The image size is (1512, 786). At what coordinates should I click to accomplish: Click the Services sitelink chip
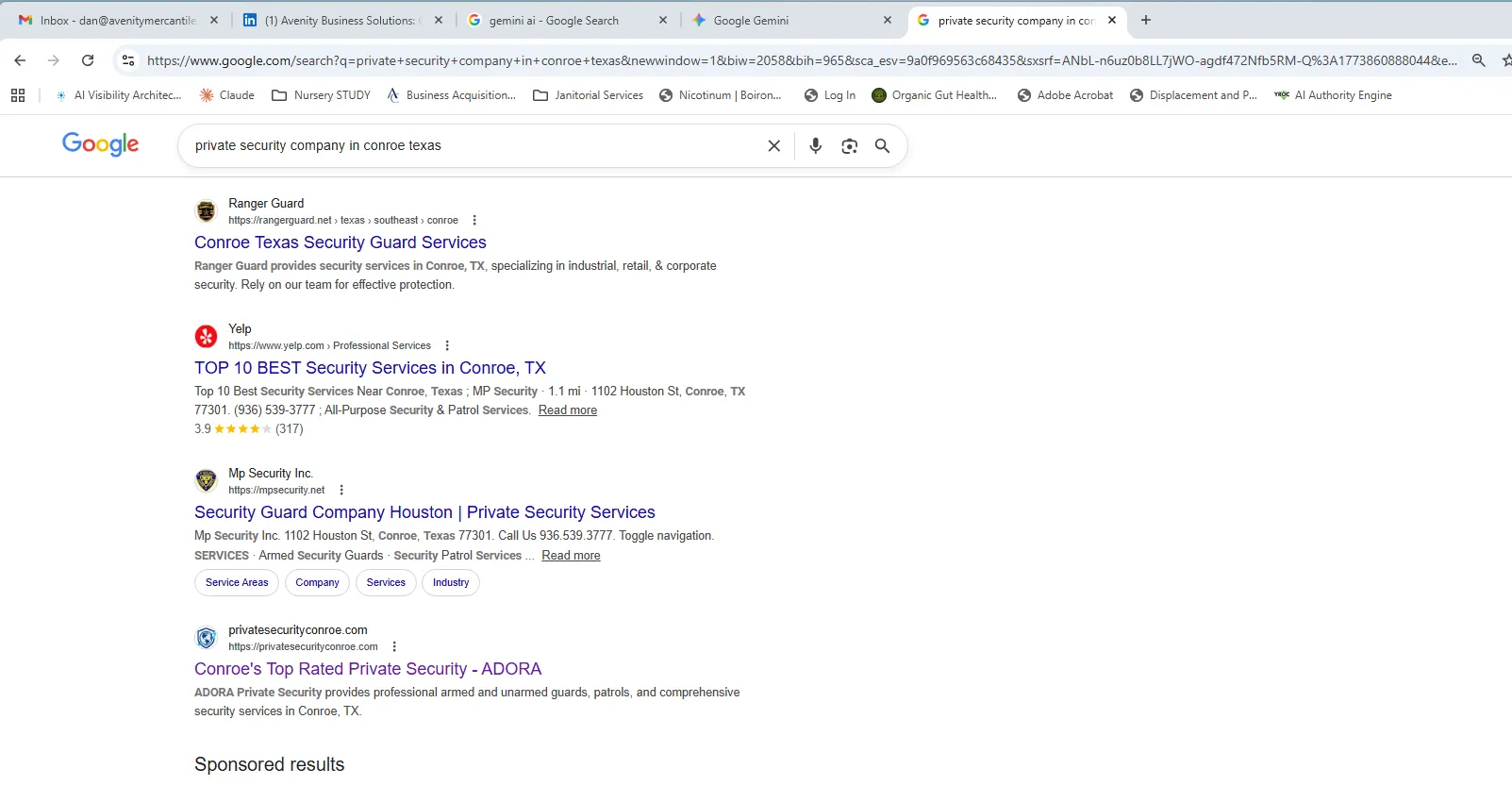[x=386, y=582]
